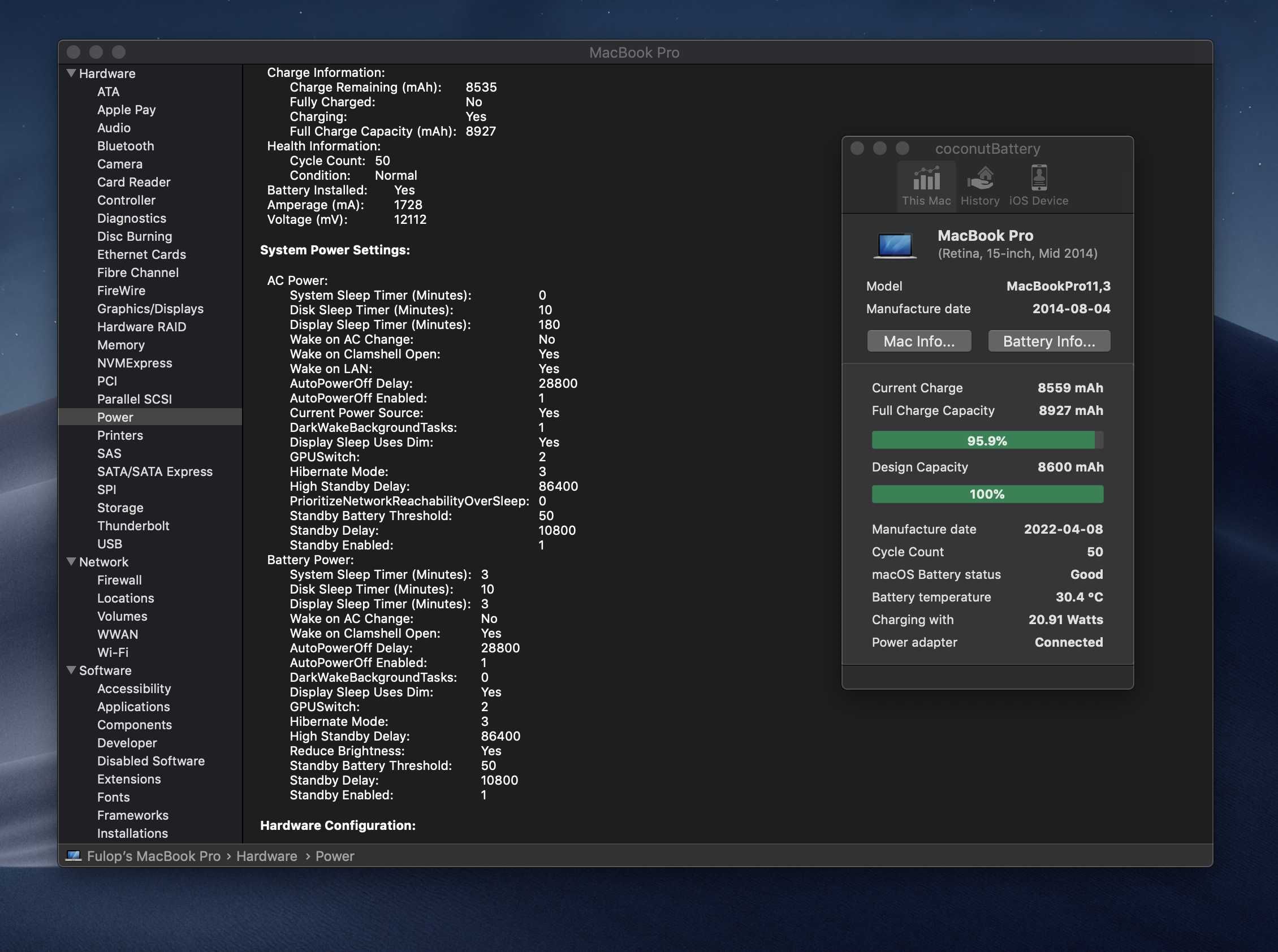Select Fonts under Software
Screen dimensions: 1278x952
(113, 797)
